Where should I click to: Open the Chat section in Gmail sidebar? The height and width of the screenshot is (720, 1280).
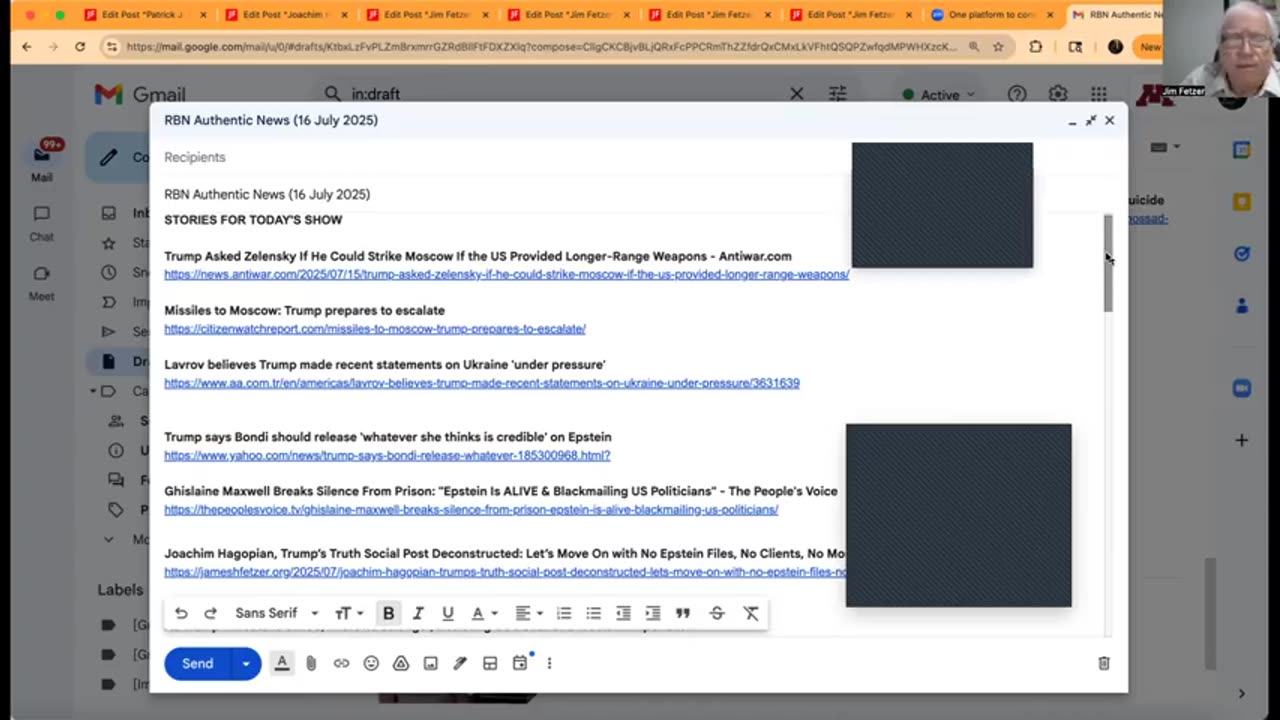[41, 223]
